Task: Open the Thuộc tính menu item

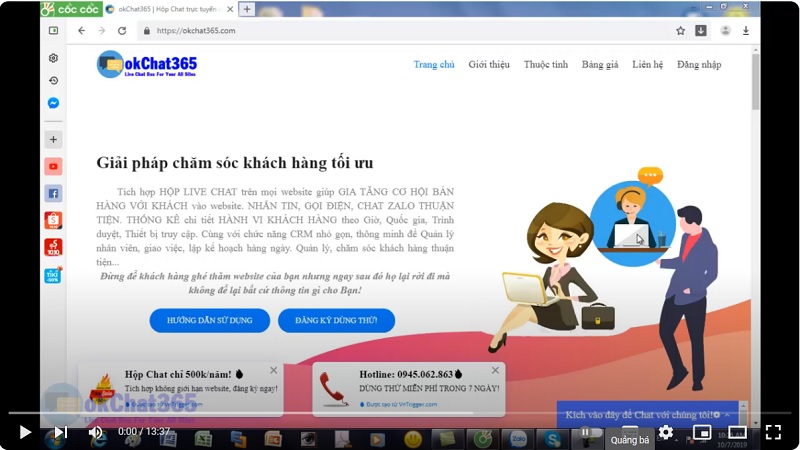Action: tap(545, 65)
